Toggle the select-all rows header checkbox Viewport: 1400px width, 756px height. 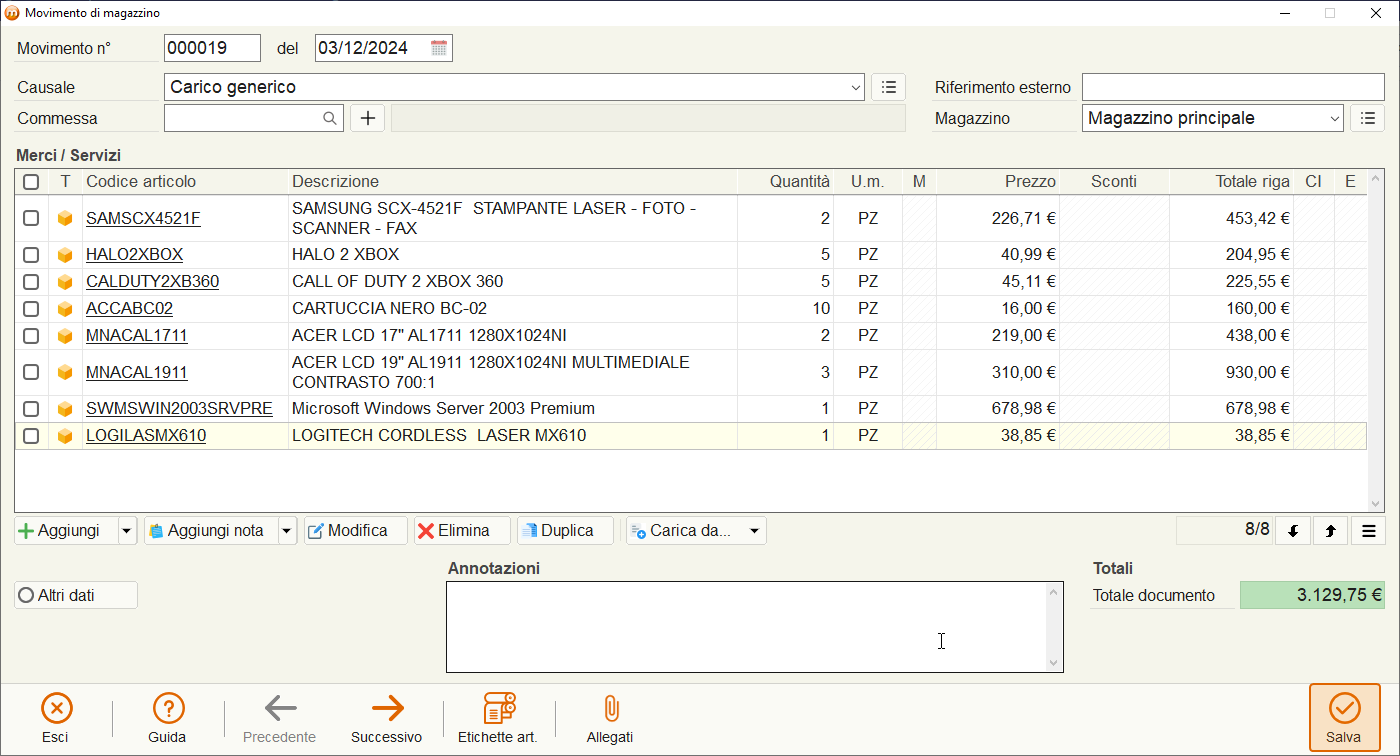pos(31,182)
